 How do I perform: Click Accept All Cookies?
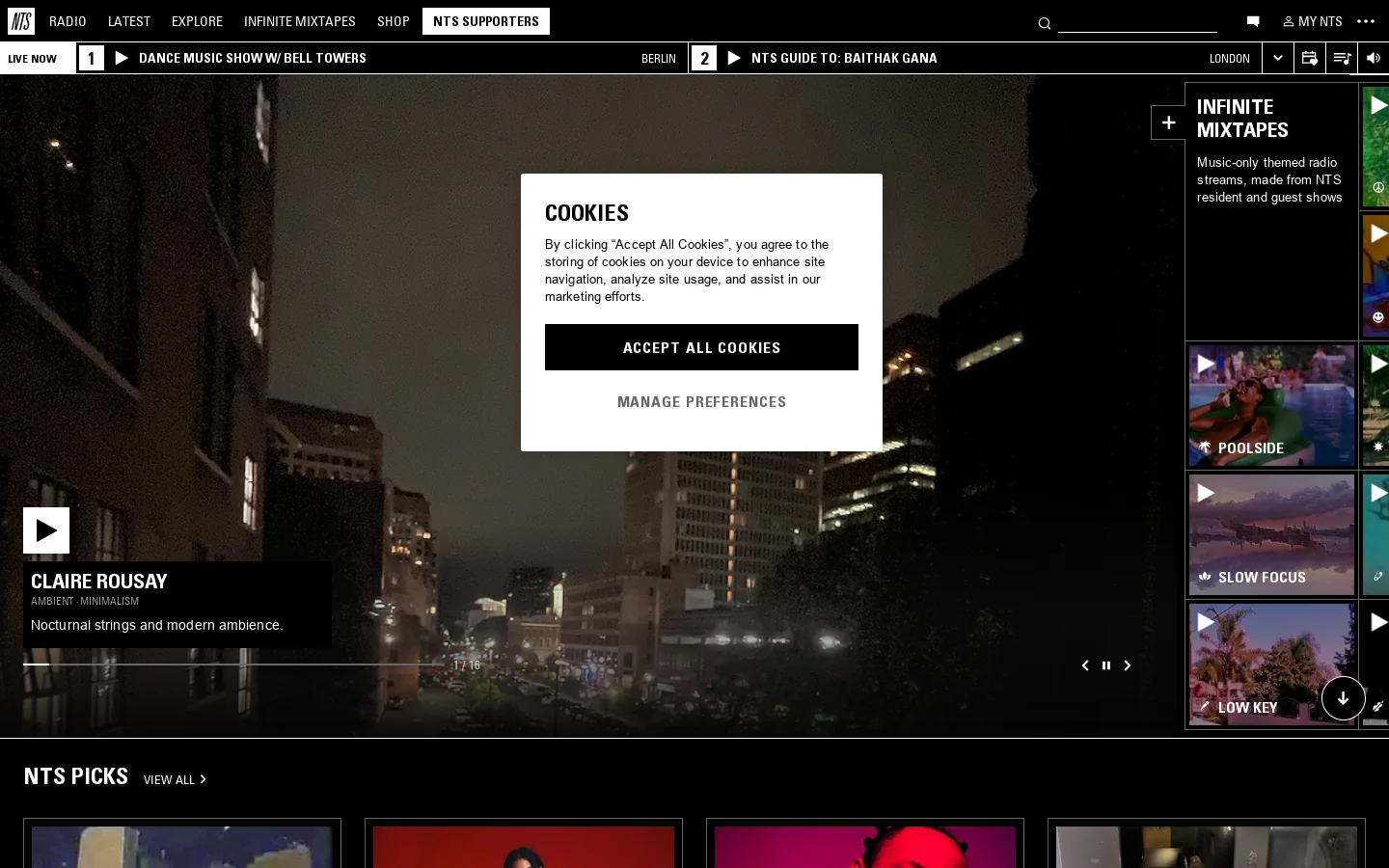(x=701, y=347)
